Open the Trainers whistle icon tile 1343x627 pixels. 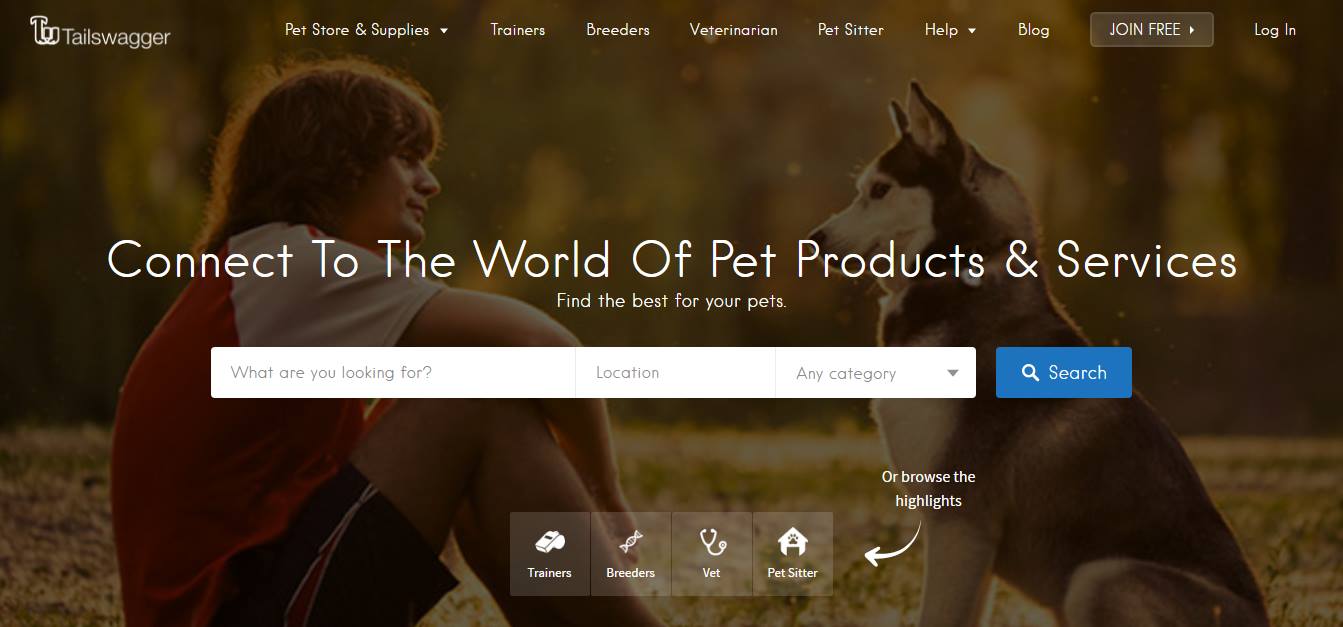click(x=550, y=554)
